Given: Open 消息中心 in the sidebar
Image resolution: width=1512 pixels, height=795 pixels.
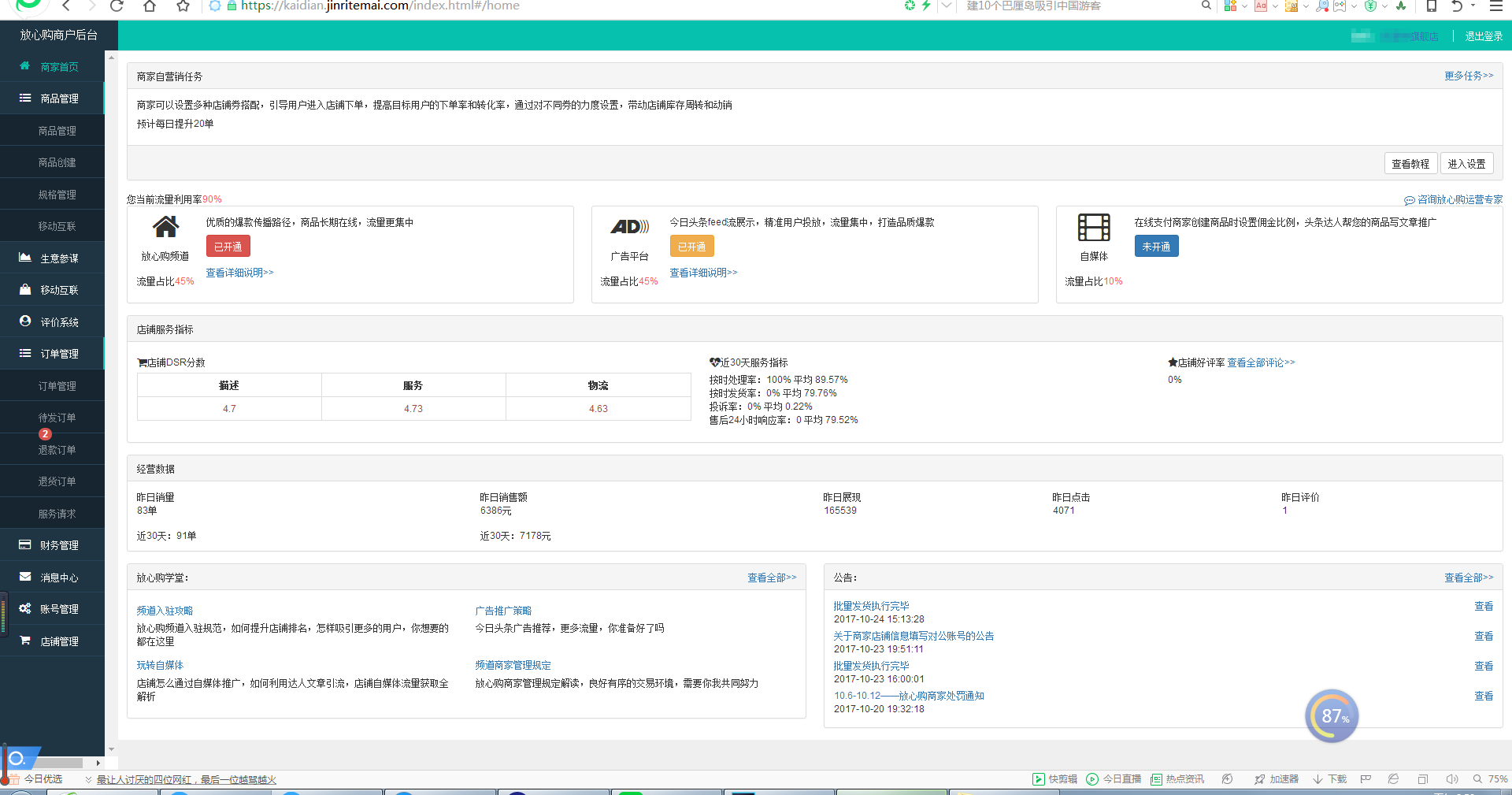Looking at the screenshot, I should click(52, 578).
